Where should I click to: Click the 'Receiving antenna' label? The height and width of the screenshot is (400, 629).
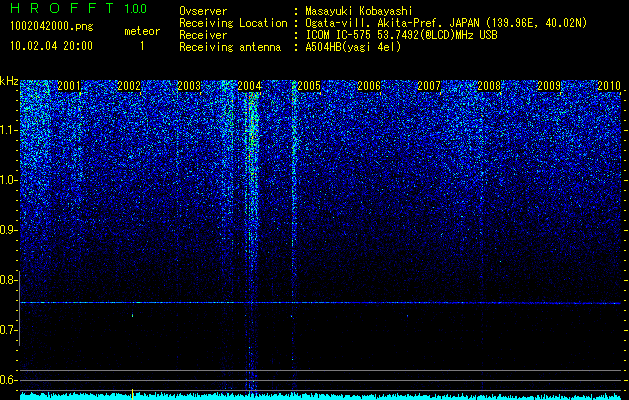click(230, 47)
